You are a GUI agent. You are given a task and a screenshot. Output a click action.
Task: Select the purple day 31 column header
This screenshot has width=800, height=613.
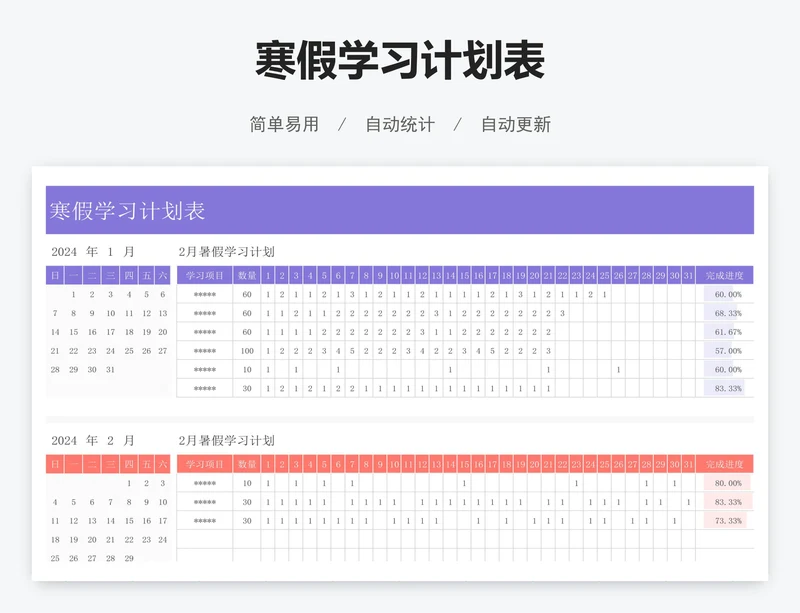pyautogui.click(x=688, y=276)
